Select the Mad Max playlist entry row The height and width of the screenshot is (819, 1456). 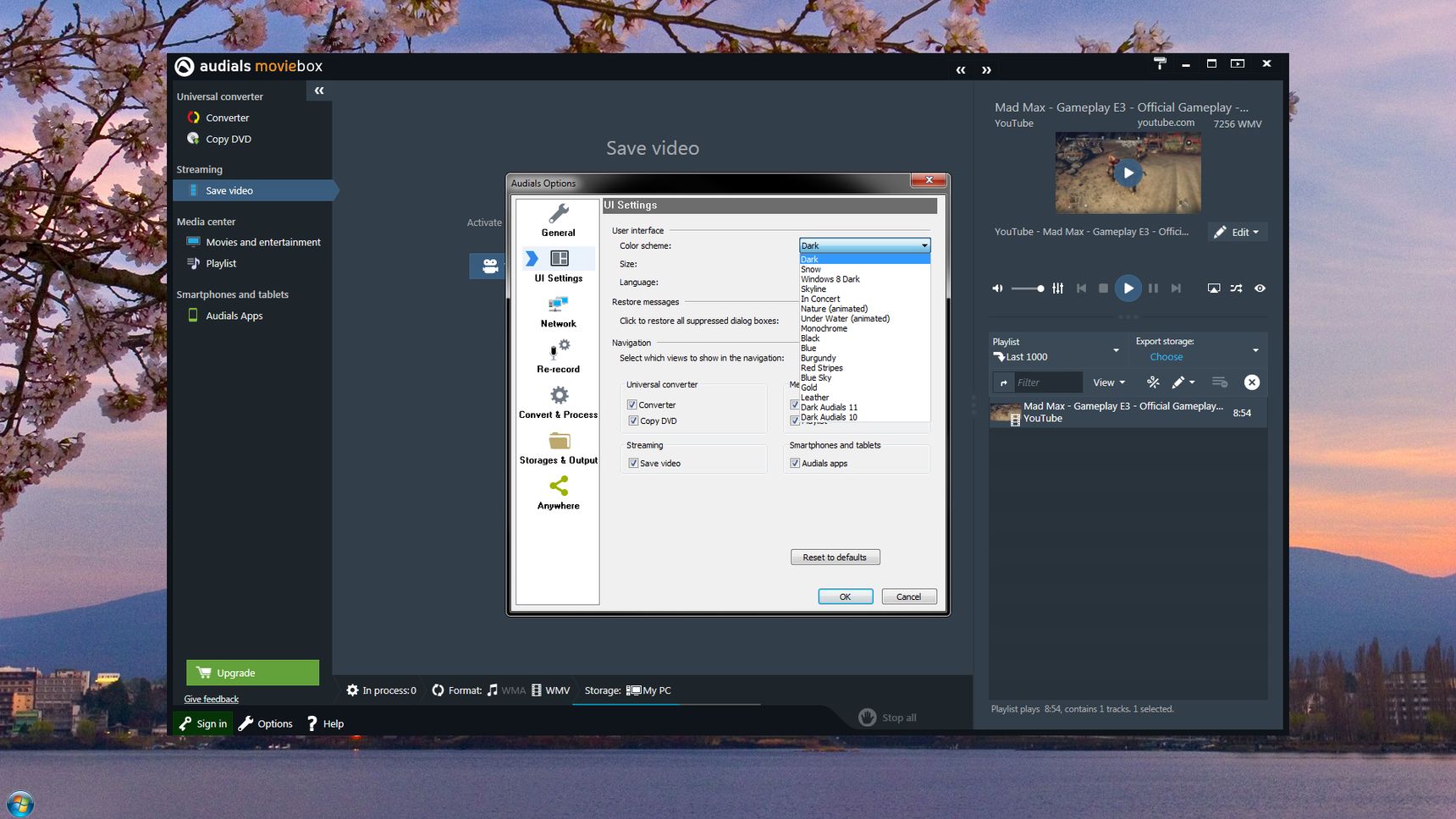(x=1128, y=412)
